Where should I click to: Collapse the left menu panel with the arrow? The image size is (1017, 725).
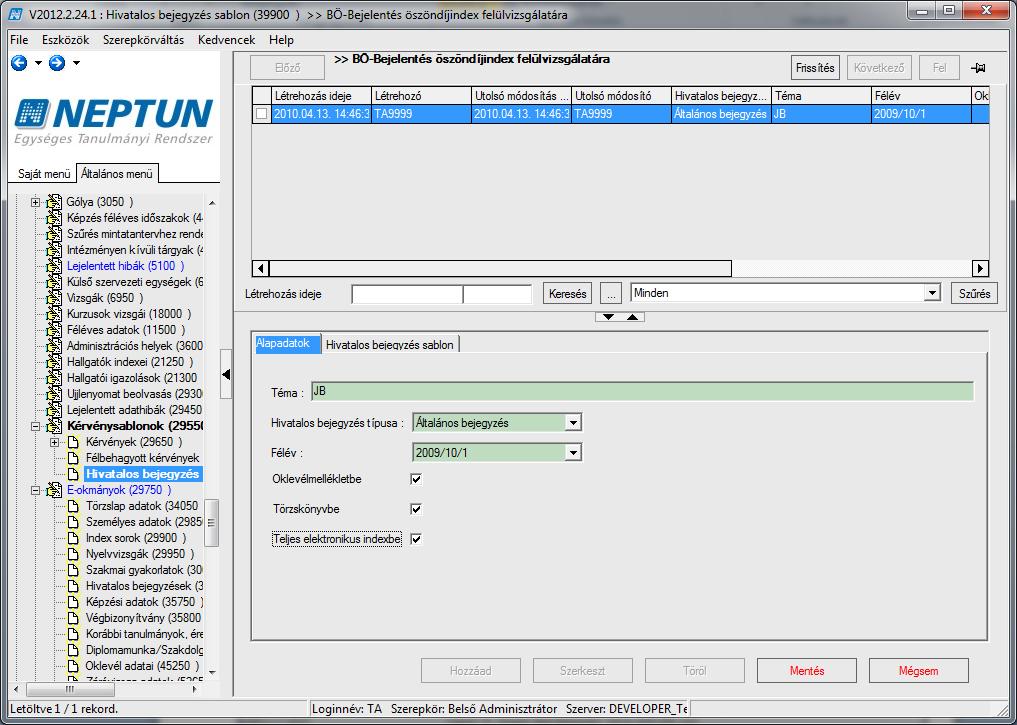(226, 374)
